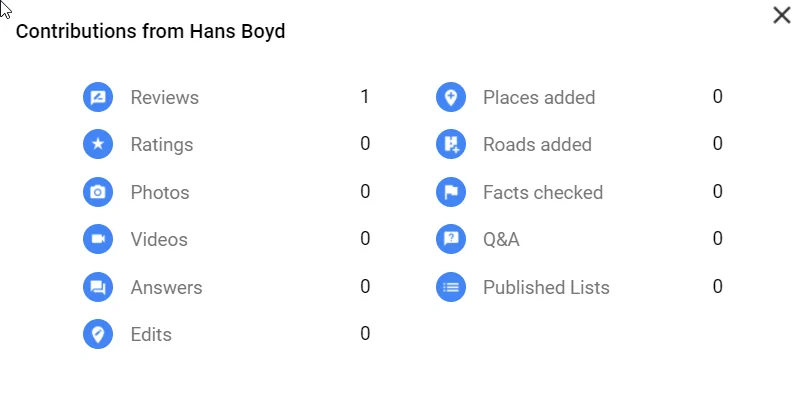This screenshot has height=403, width=809.
Task: Open the Places added pin icon
Action: (451, 97)
